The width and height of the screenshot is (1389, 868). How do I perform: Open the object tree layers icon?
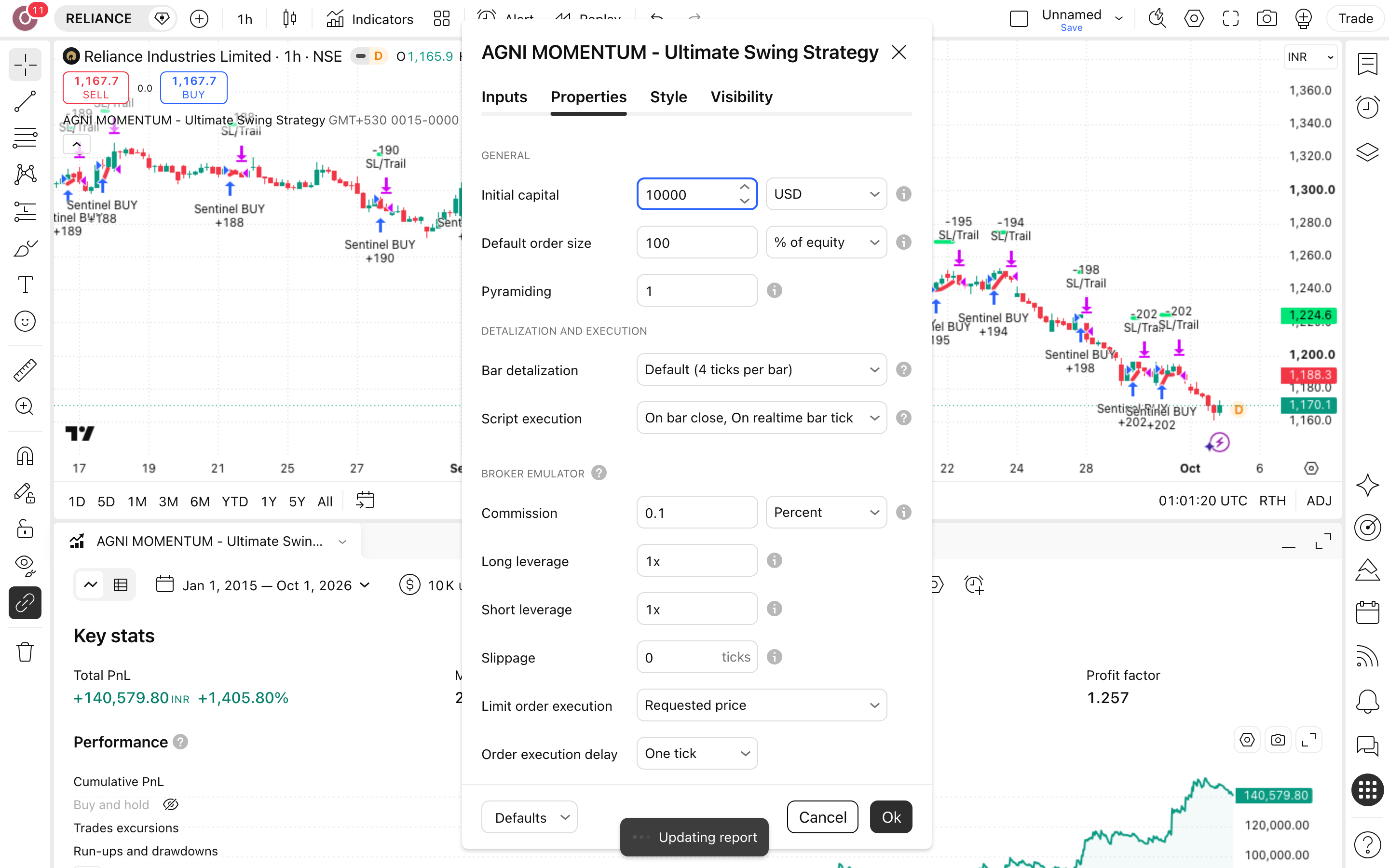[x=1367, y=151]
